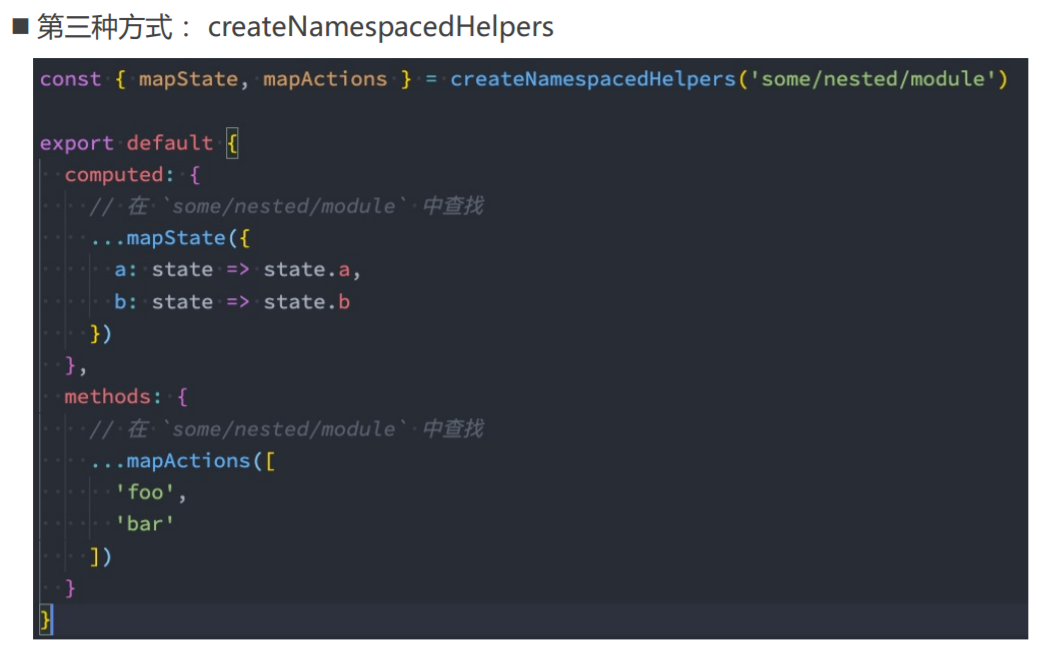Click the export keyword
Screen dimensions: 1045x647
coord(77,143)
